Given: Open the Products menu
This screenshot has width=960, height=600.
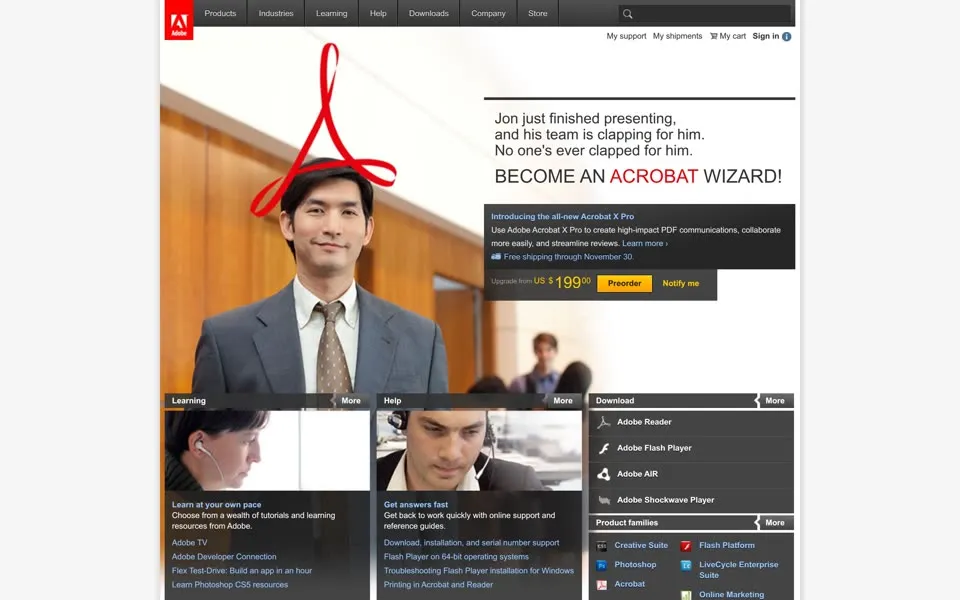Looking at the screenshot, I should tap(220, 13).
